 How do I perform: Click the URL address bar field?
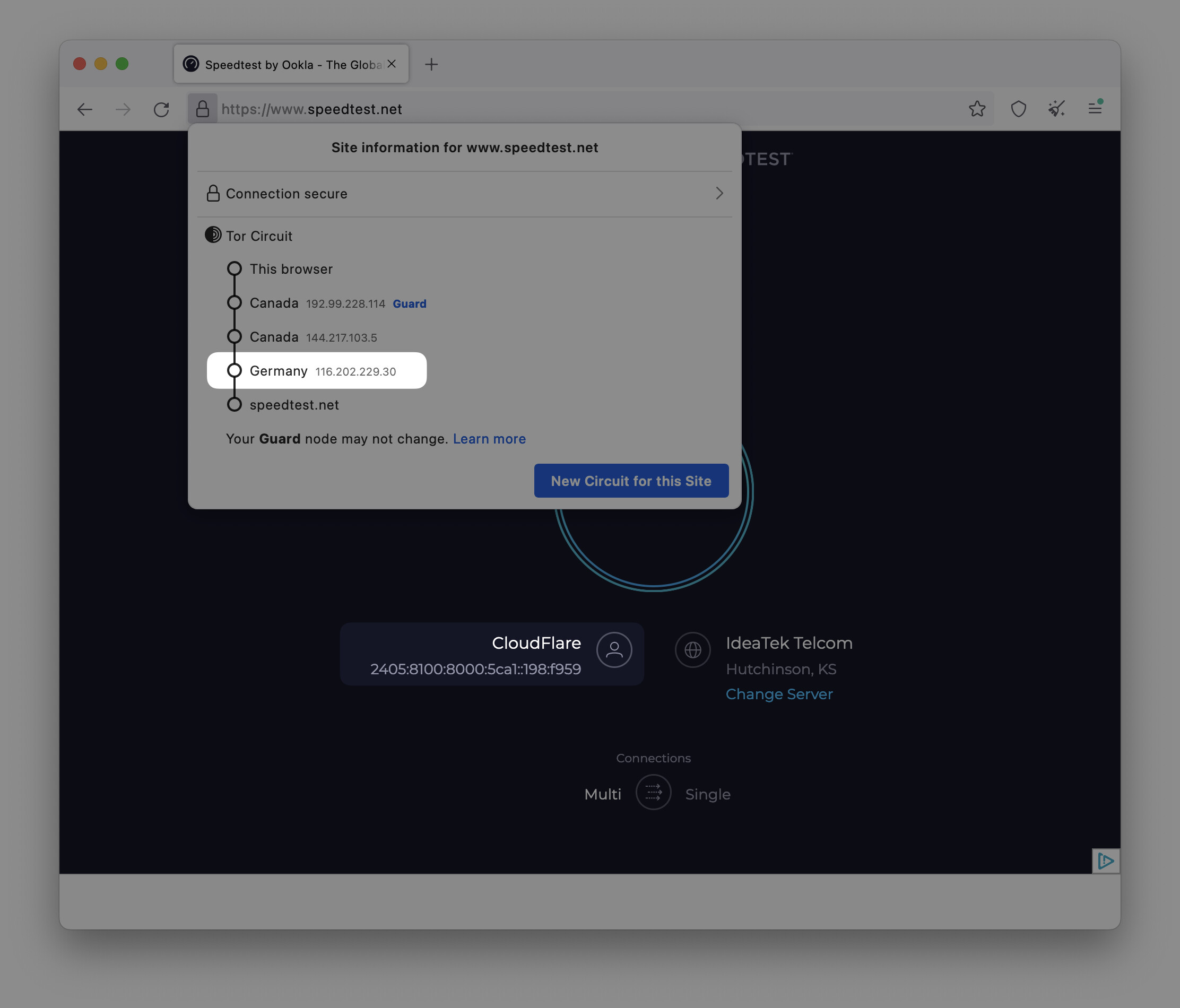[x=569, y=109]
